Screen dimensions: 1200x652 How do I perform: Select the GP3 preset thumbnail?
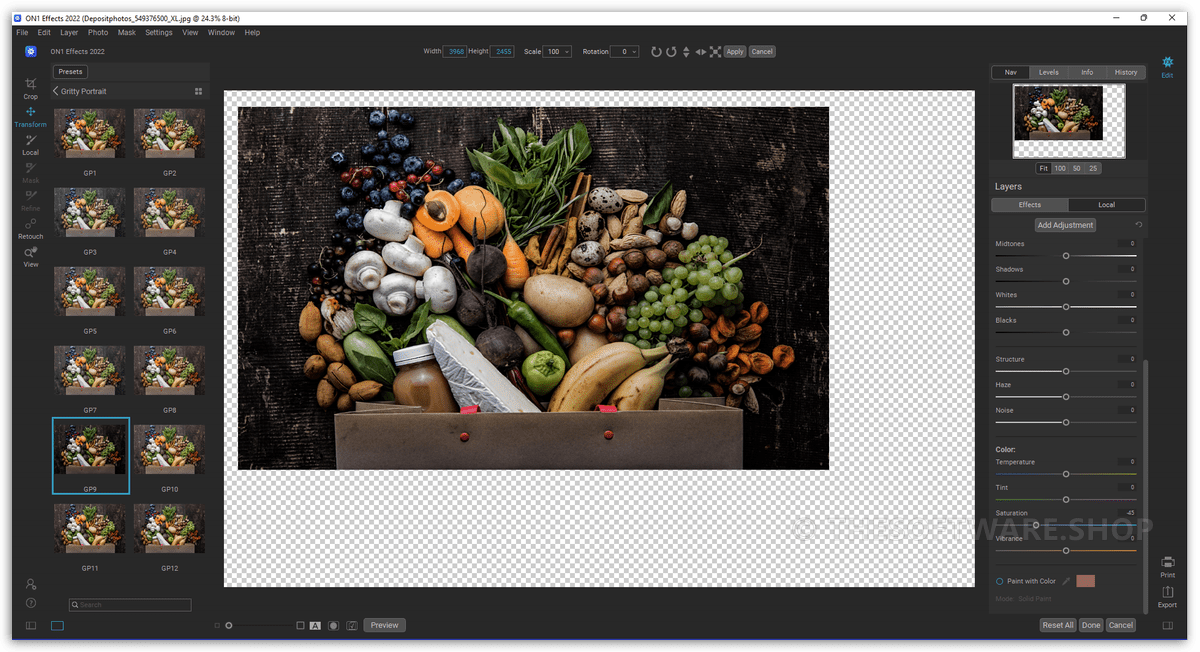pyautogui.click(x=90, y=212)
